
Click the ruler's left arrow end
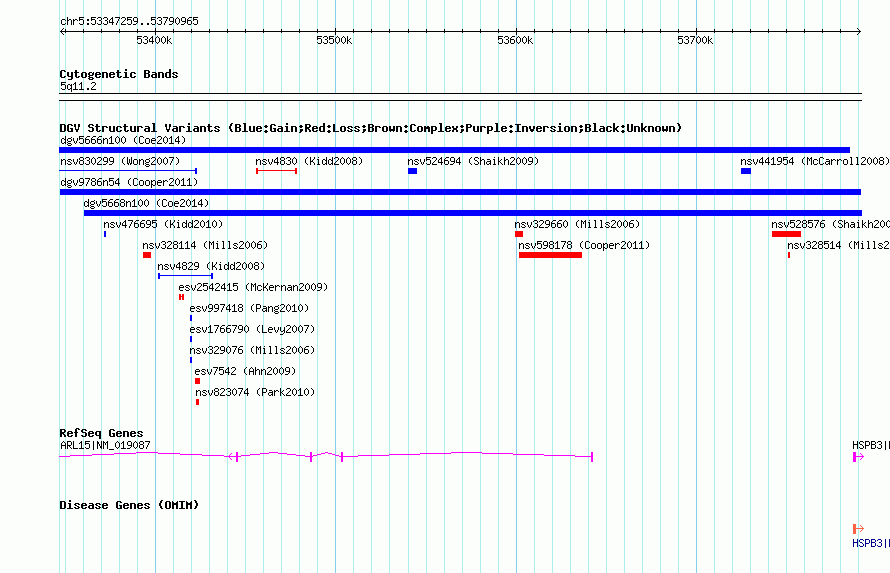[x=62, y=31]
